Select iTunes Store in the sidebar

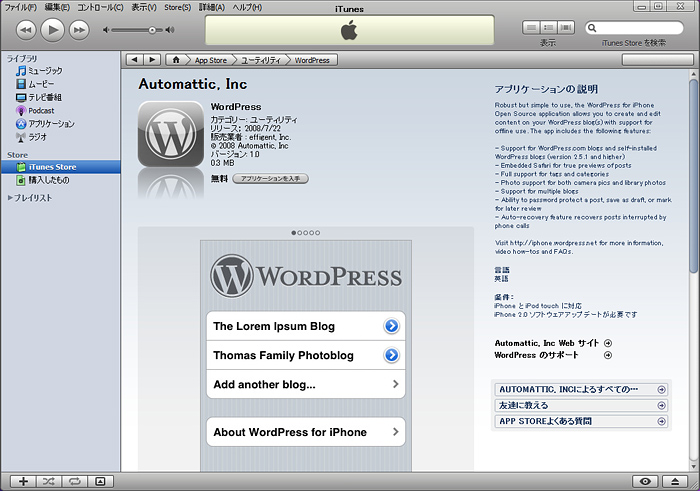61,167
